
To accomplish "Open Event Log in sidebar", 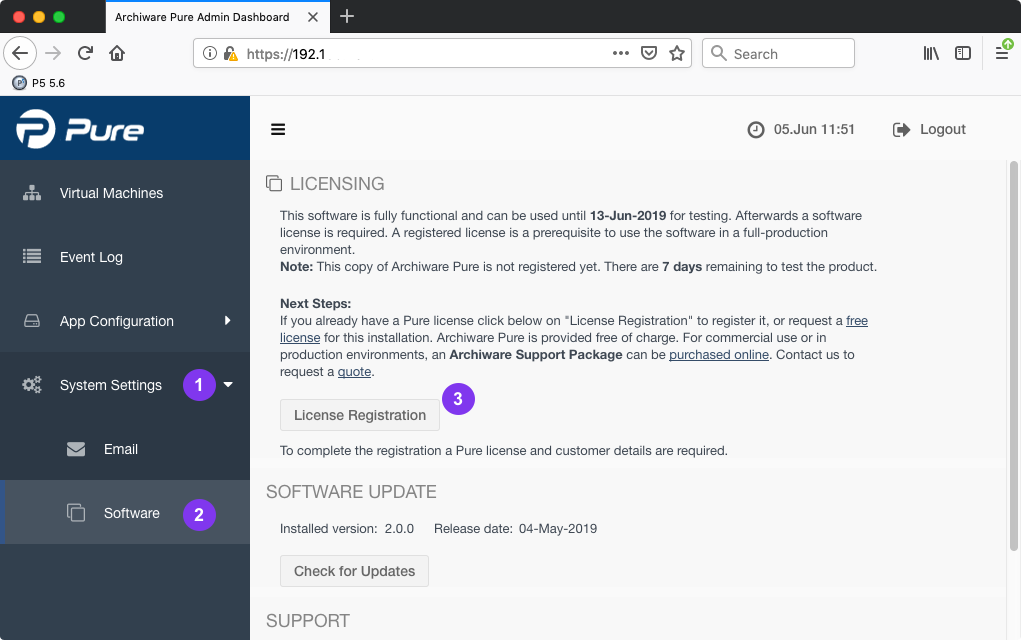I will [91, 257].
